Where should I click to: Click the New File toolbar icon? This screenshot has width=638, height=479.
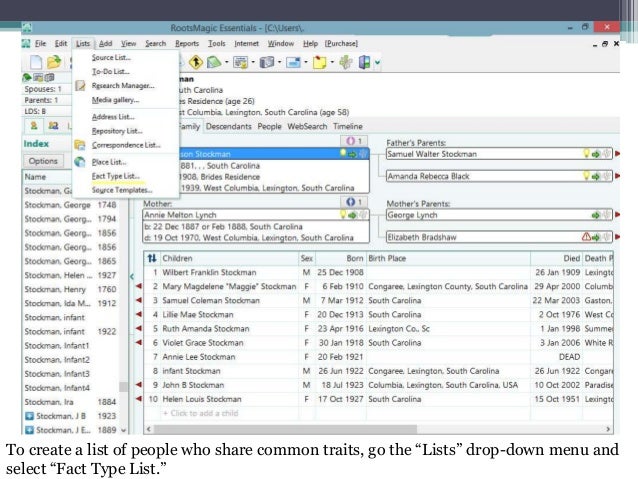click(36, 62)
